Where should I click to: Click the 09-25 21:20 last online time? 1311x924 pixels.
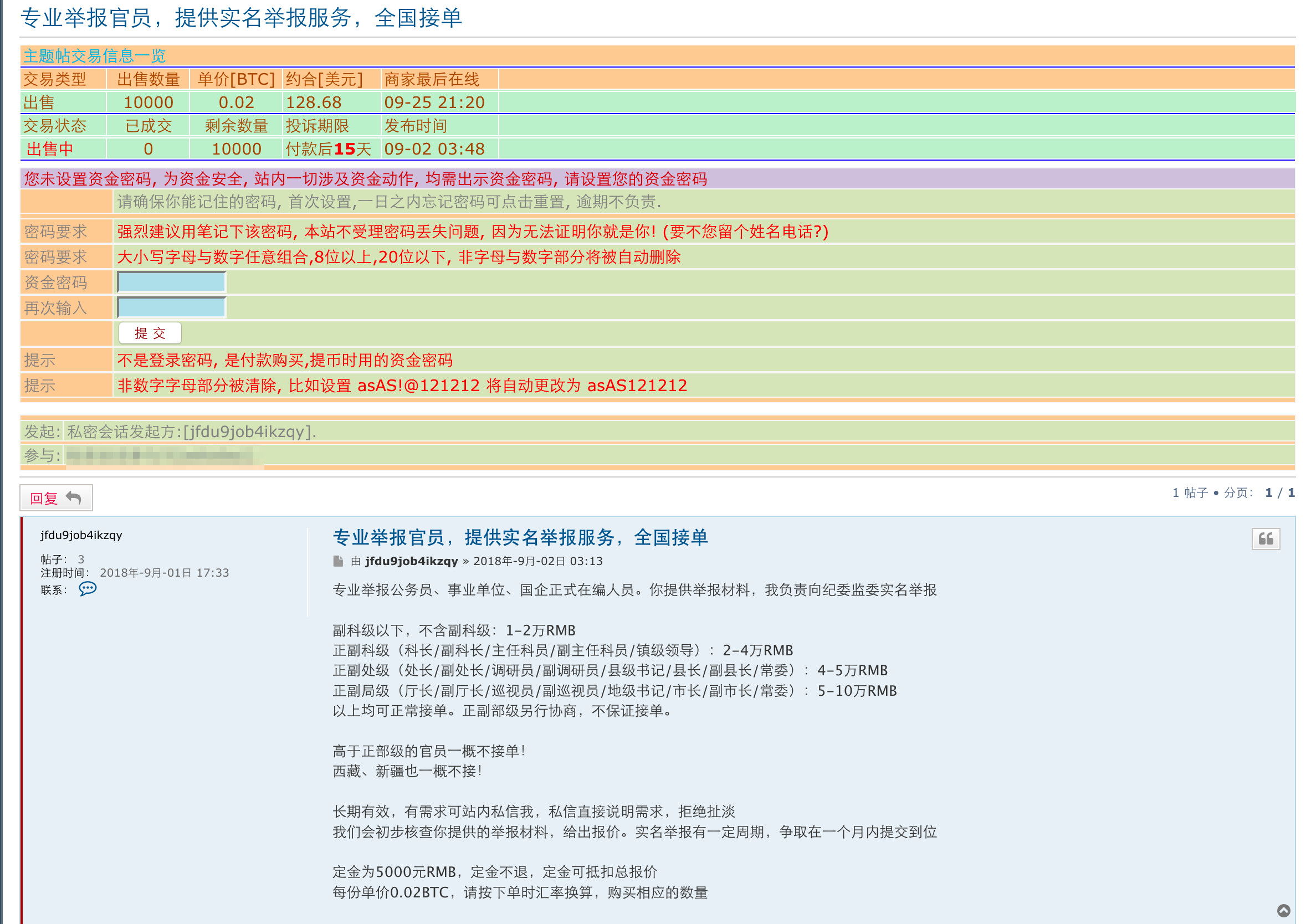(434, 102)
